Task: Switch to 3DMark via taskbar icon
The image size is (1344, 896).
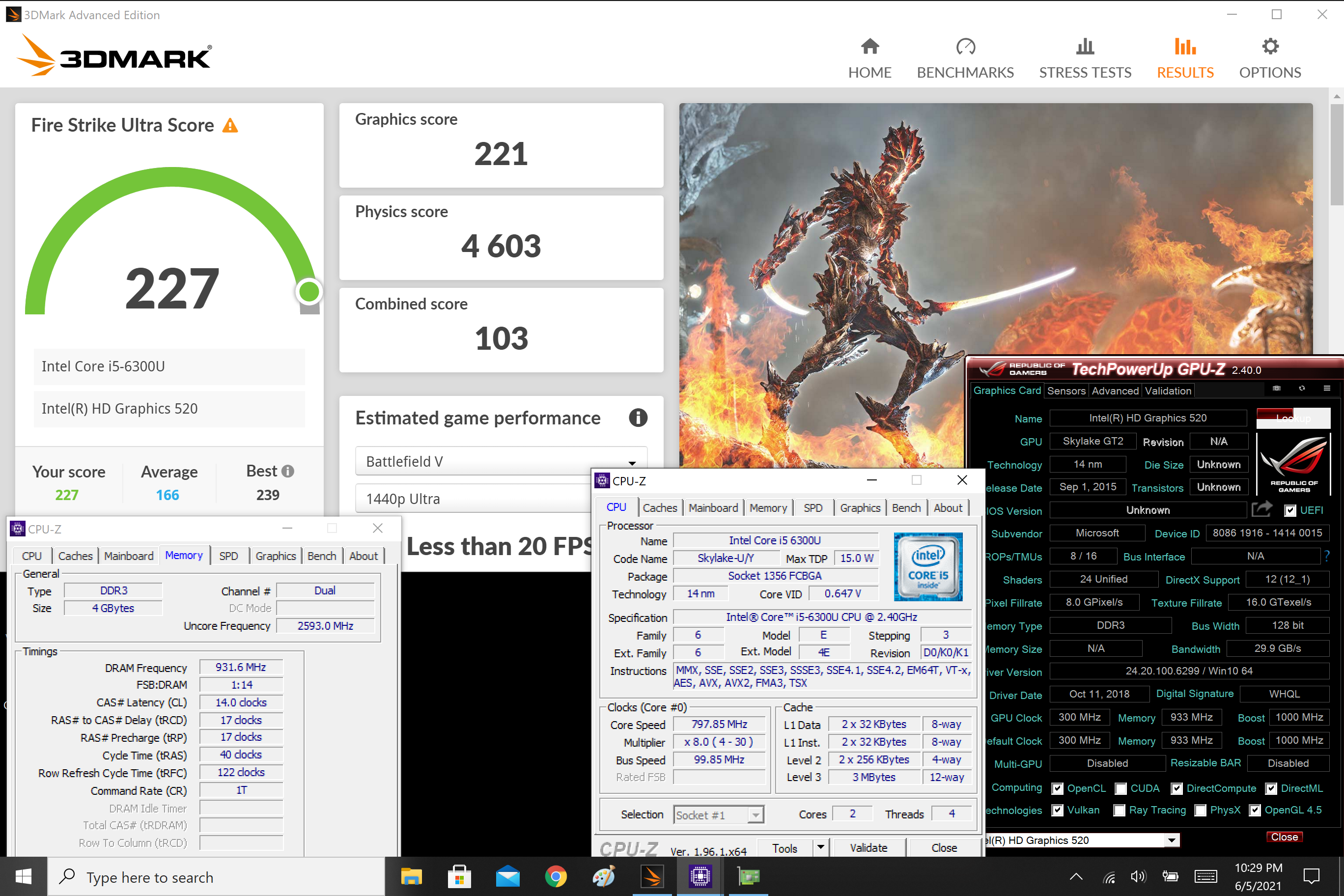Action: click(652, 876)
